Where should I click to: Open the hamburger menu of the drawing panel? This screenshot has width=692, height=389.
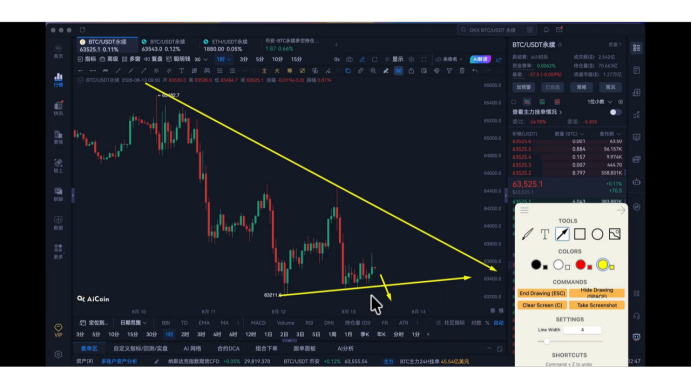tap(524, 210)
